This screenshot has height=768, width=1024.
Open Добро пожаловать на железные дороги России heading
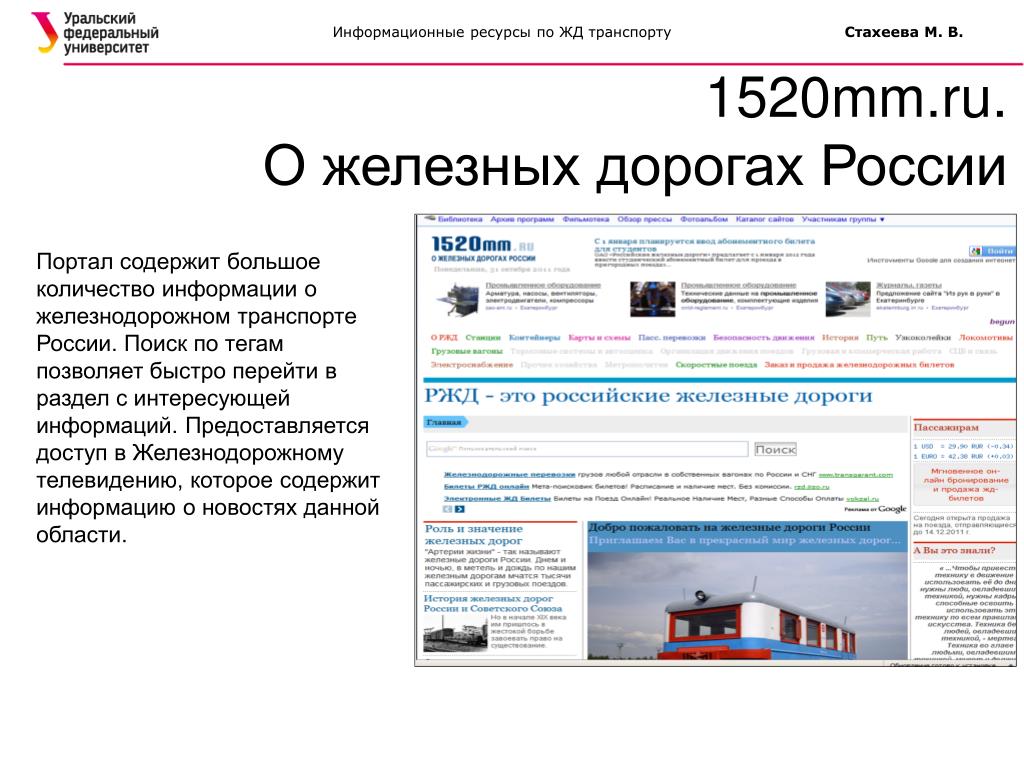pos(729,527)
